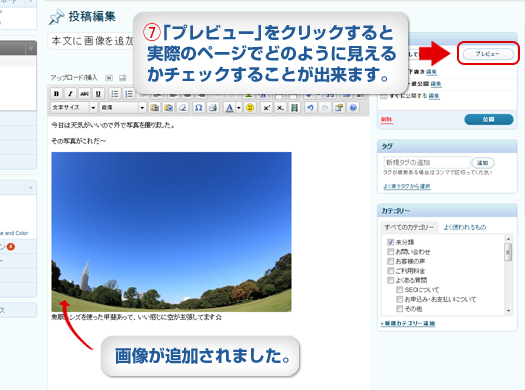The width and height of the screenshot is (525, 390).
Task: Expand the dark sidebar menu header arrow
Action: (x=31, y=49)
